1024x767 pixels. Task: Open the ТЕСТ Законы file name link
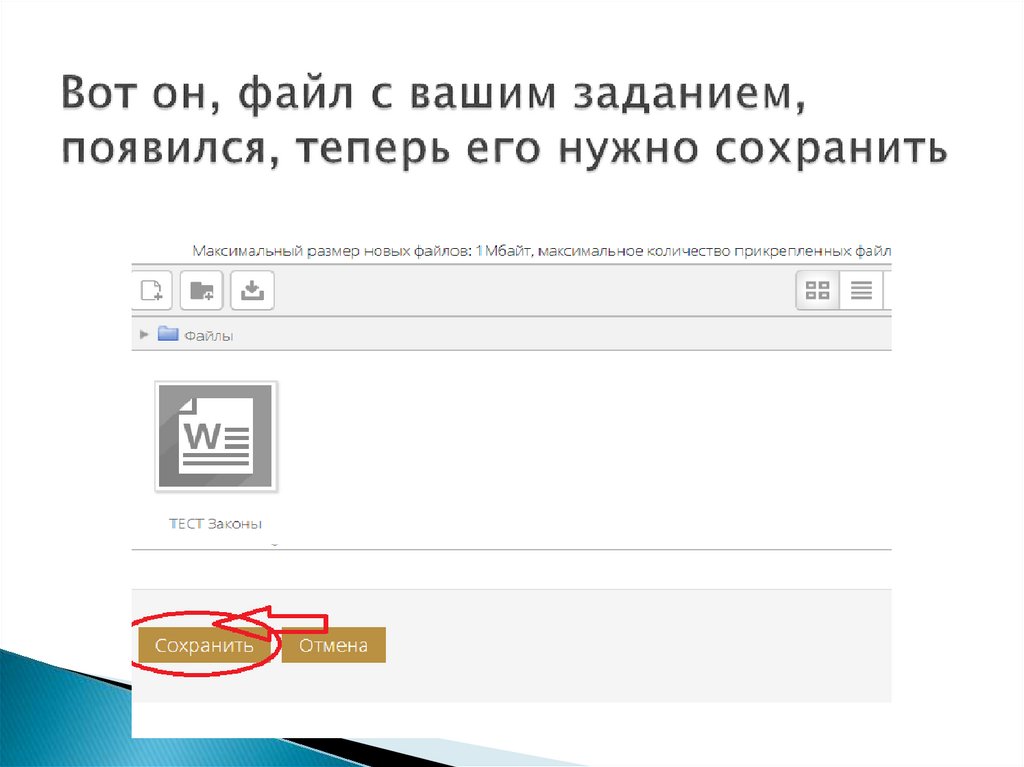click(216, 521)
